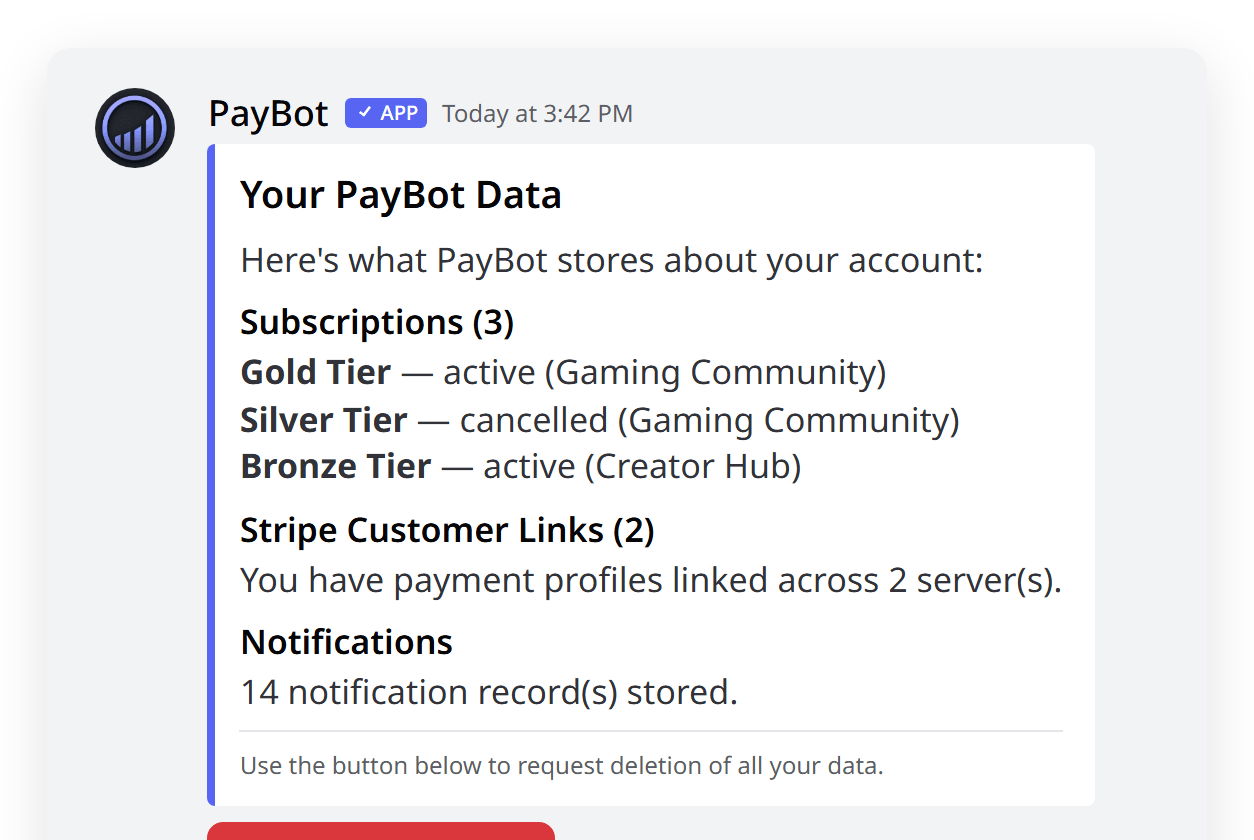Select the Your PayBot Data title
This screenshot has width=1254, height=840.
point(400,195)
